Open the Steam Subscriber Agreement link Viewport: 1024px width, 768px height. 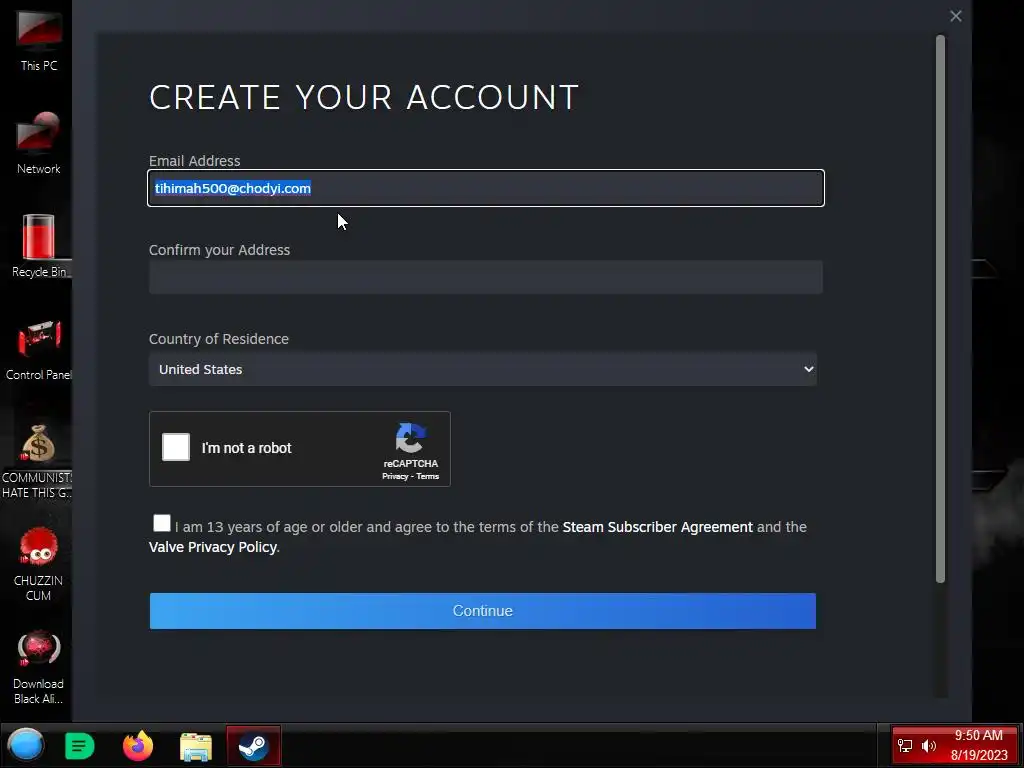click(x=658, y=527)
